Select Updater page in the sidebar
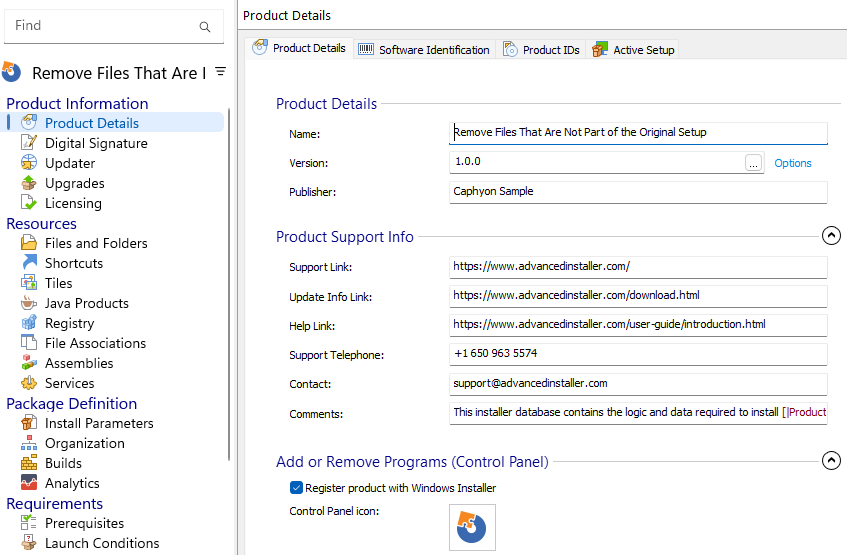 click(x=70, y=163)
